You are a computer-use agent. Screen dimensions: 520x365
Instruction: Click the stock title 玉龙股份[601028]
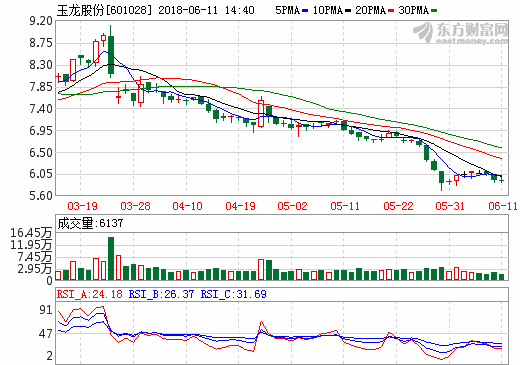pyautogui.click(x=104, y=10)
